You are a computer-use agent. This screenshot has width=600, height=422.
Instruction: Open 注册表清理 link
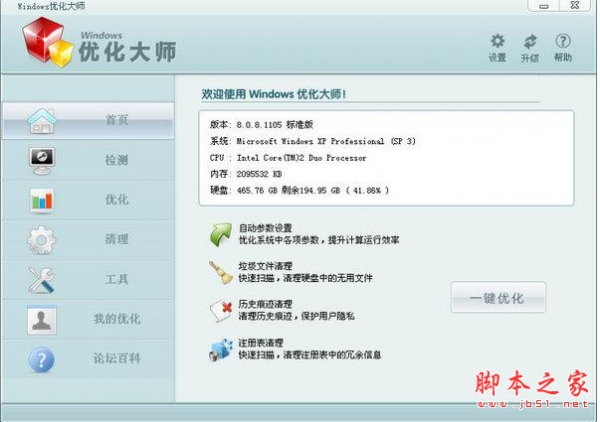(261, 343)
